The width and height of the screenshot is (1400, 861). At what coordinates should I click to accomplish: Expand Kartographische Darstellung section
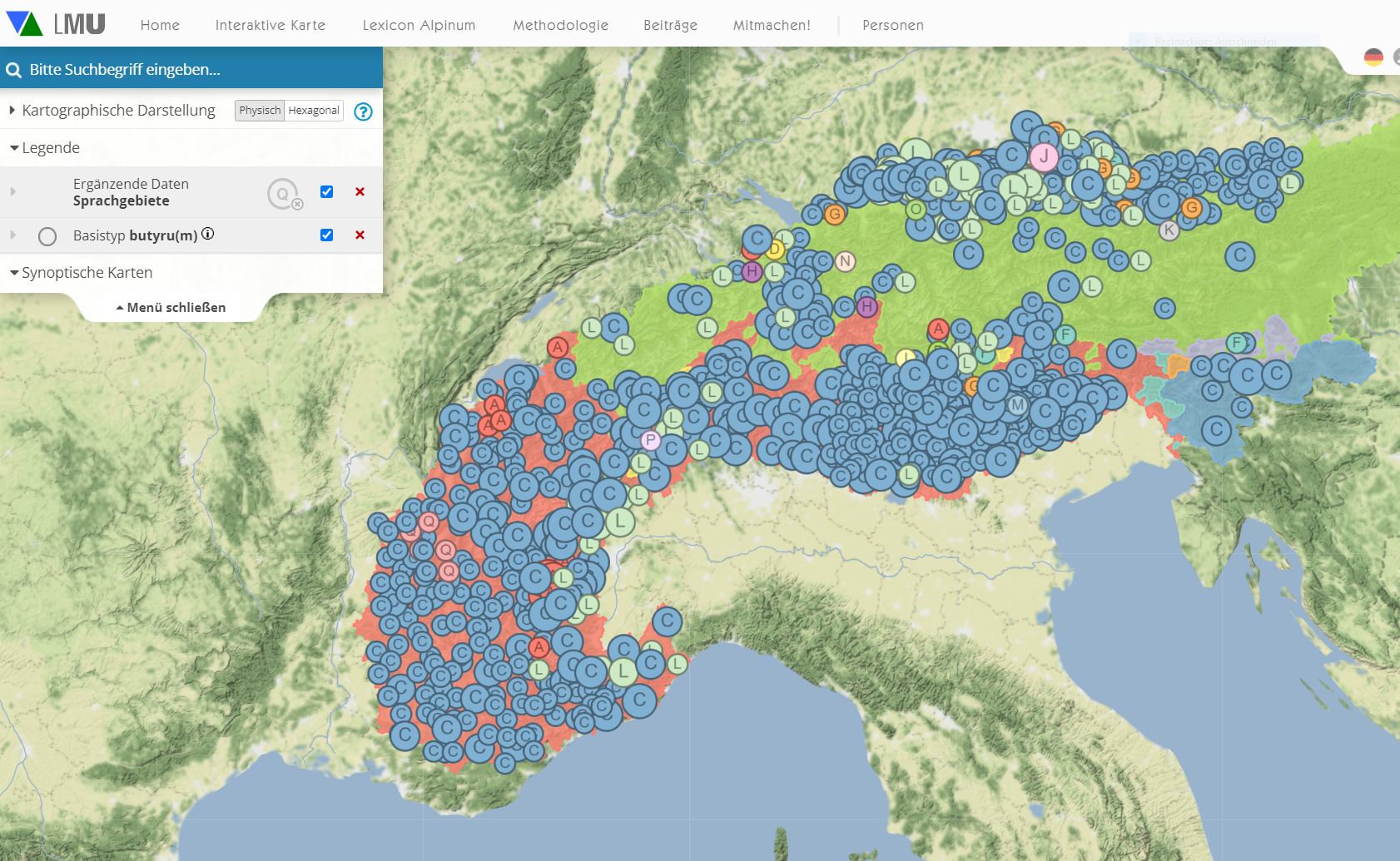coord(117,111)
